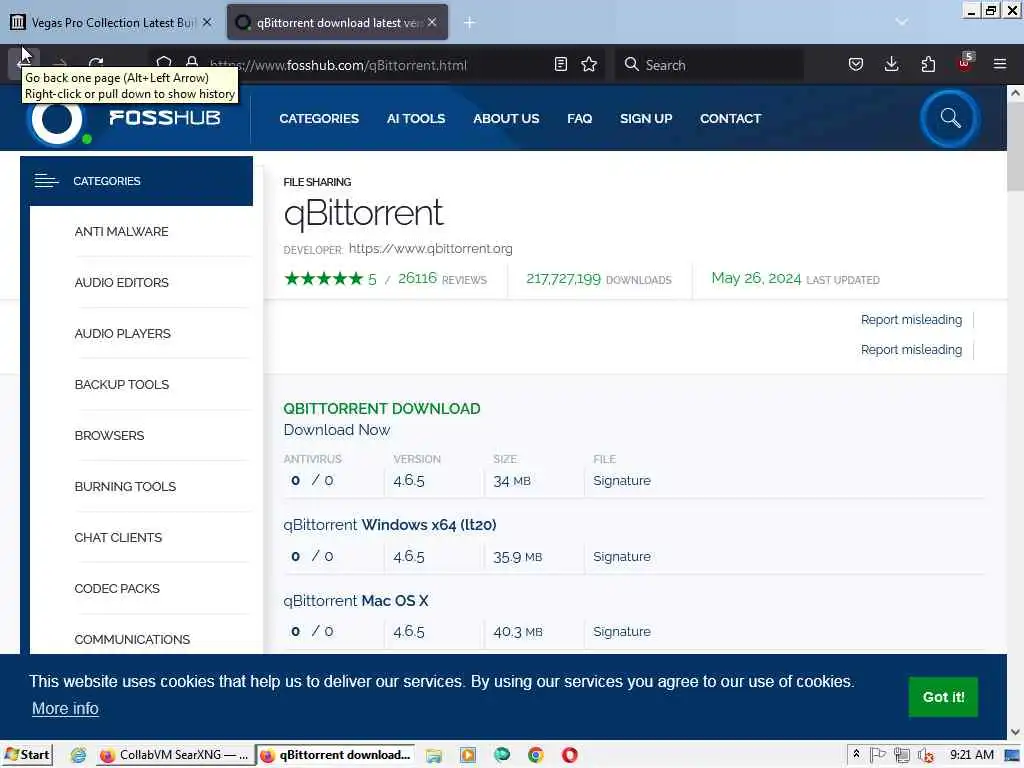Click the uBlock extension icon with badge
The image size is (1024, 768).
click(x=965, y=63)
